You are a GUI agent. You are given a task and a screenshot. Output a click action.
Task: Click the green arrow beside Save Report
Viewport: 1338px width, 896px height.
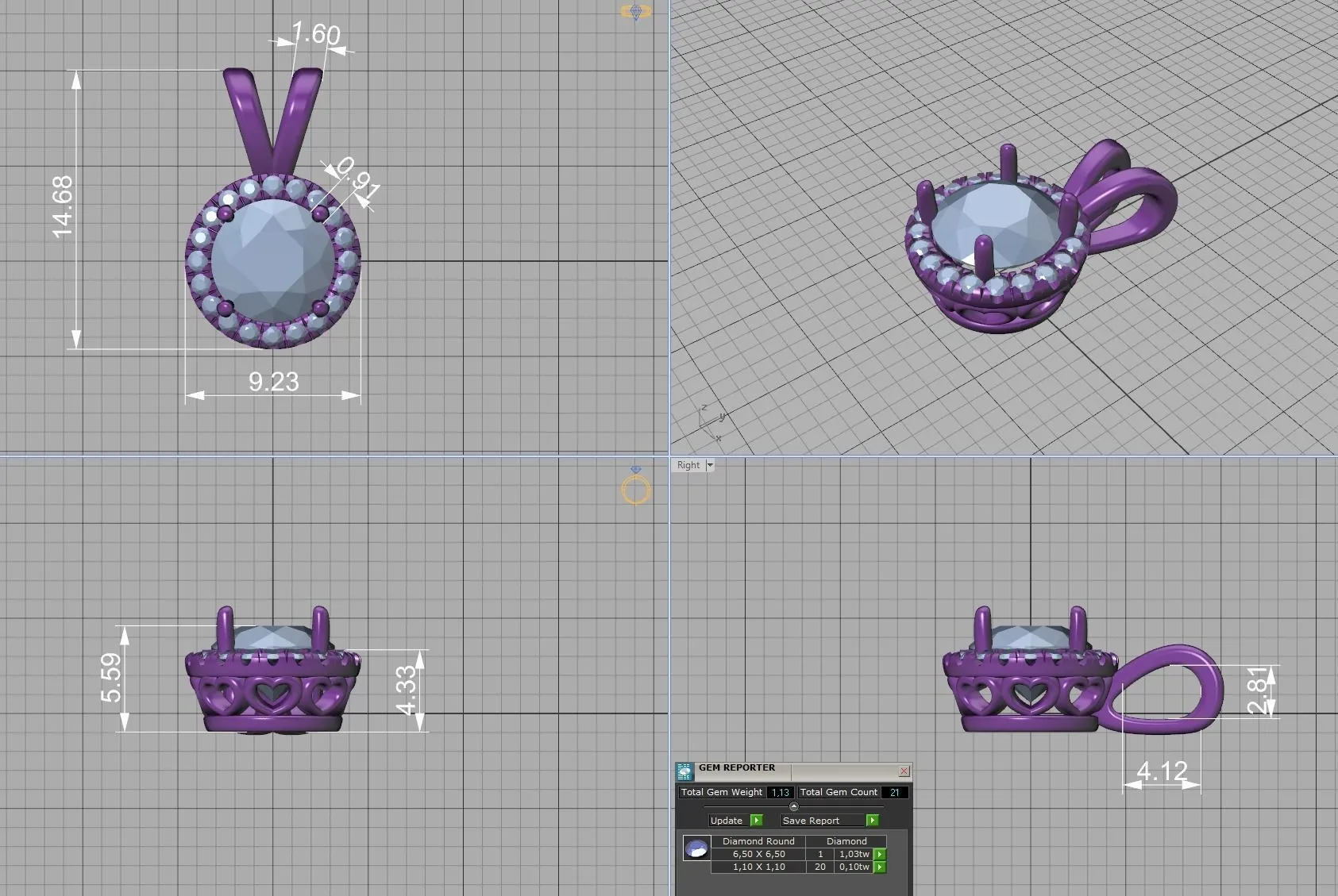pos(872,821)
